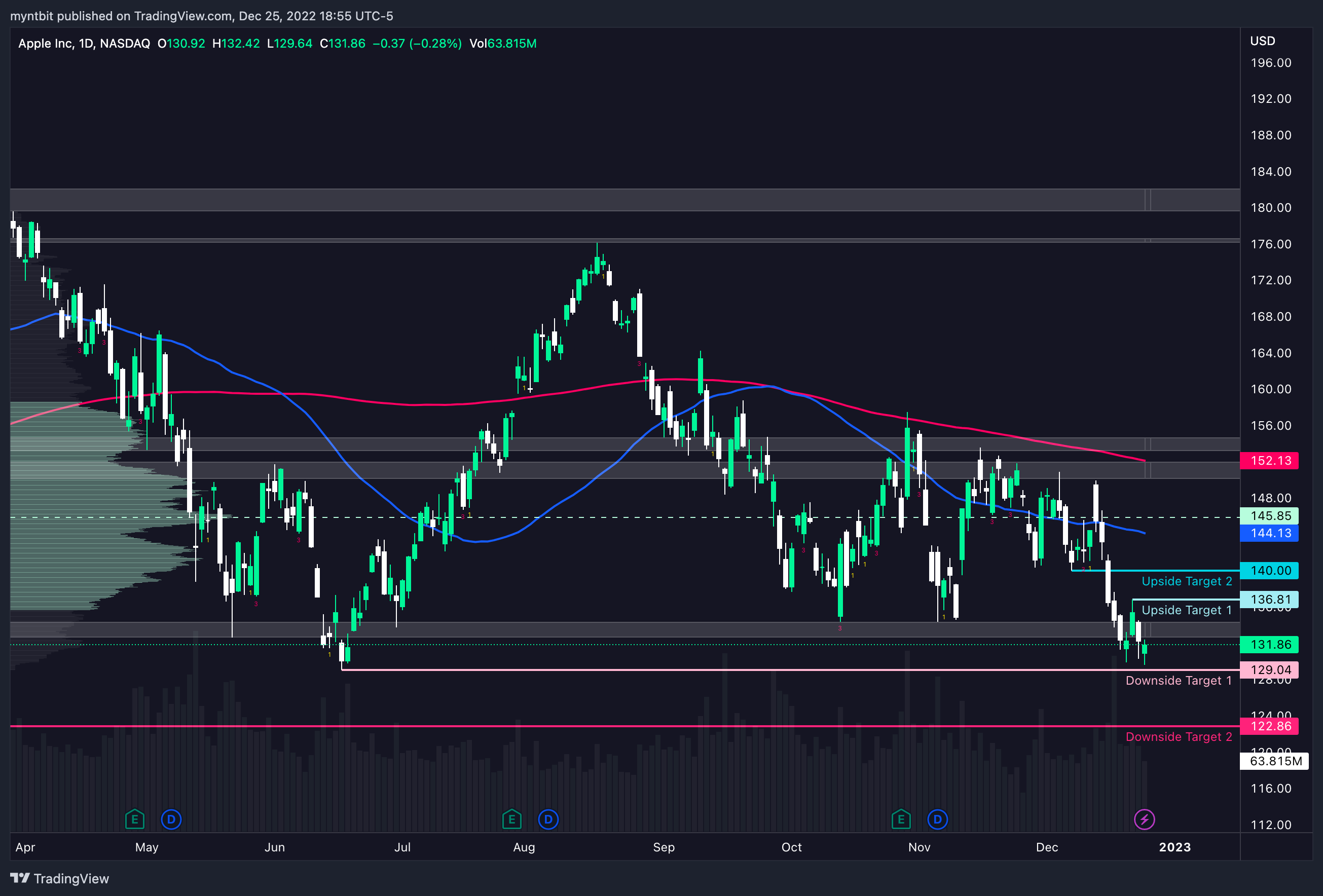Select the earnings E icon before Nov
Viewport: 1323px width, 896px height.
[x=901, y=819]
